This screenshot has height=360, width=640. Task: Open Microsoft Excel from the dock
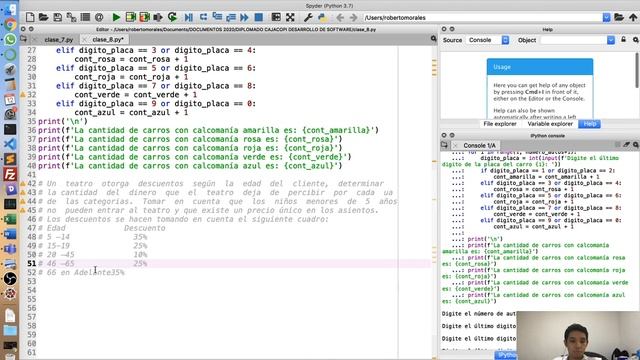coord(10,219)
